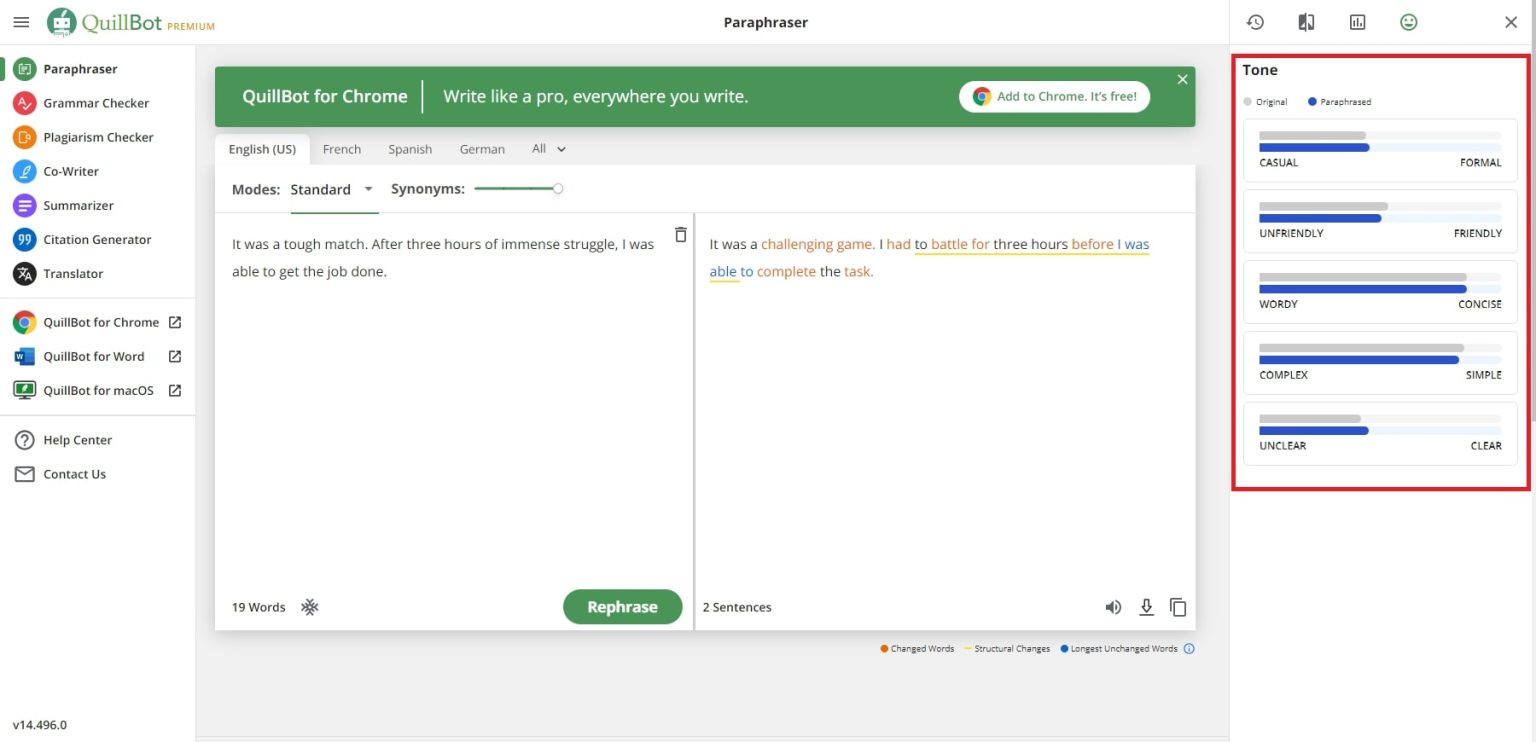Select the tone smiley face icon
This screenshot has height=742, width=1536.
[x=1408, y=22]
